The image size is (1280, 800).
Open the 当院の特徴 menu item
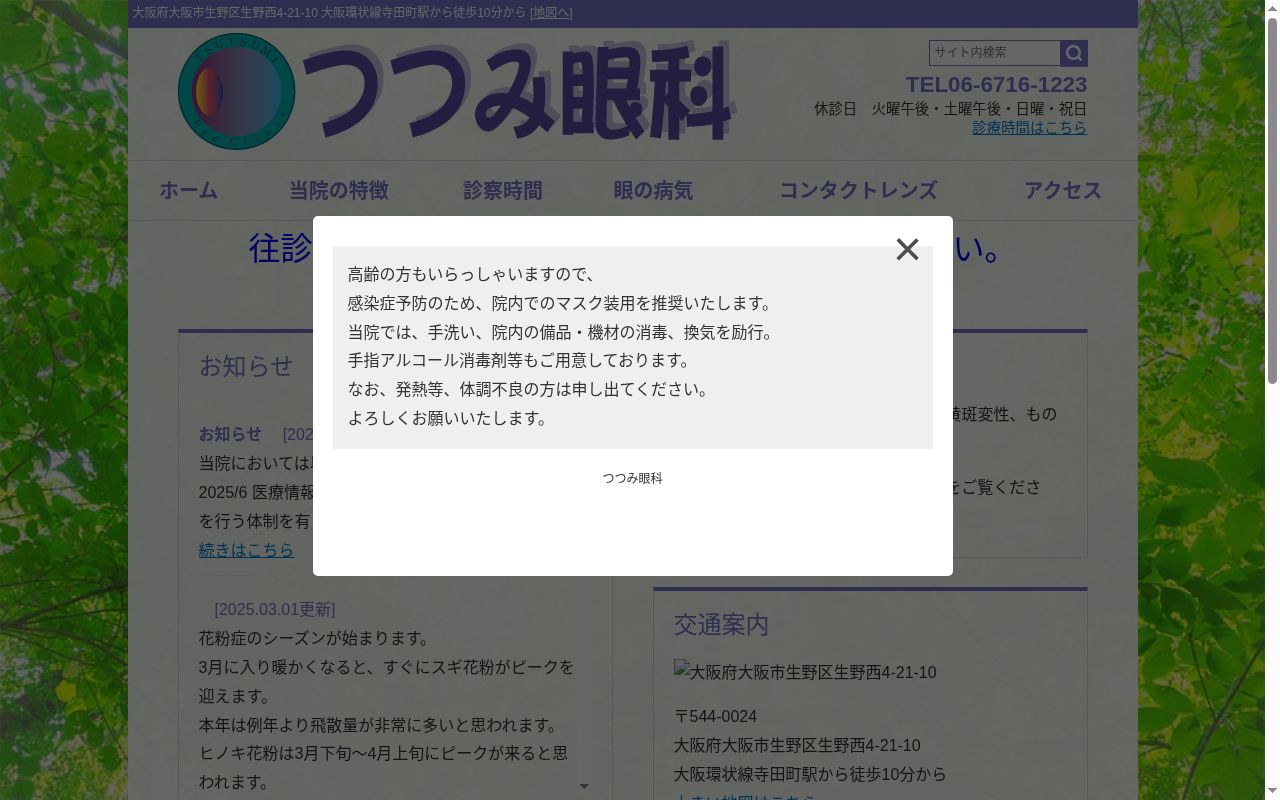[339, 191]
